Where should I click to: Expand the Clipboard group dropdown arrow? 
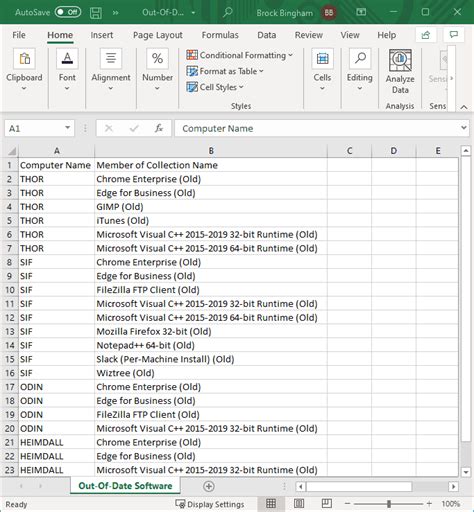click(24, 89)
